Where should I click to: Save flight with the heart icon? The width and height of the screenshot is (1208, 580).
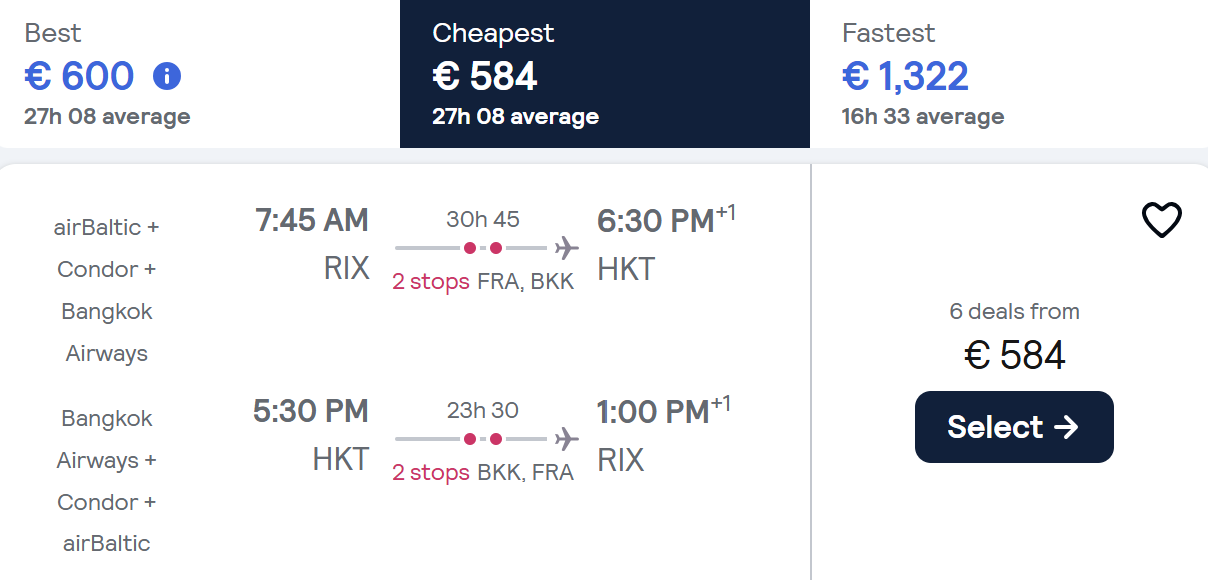[1161, 220]
